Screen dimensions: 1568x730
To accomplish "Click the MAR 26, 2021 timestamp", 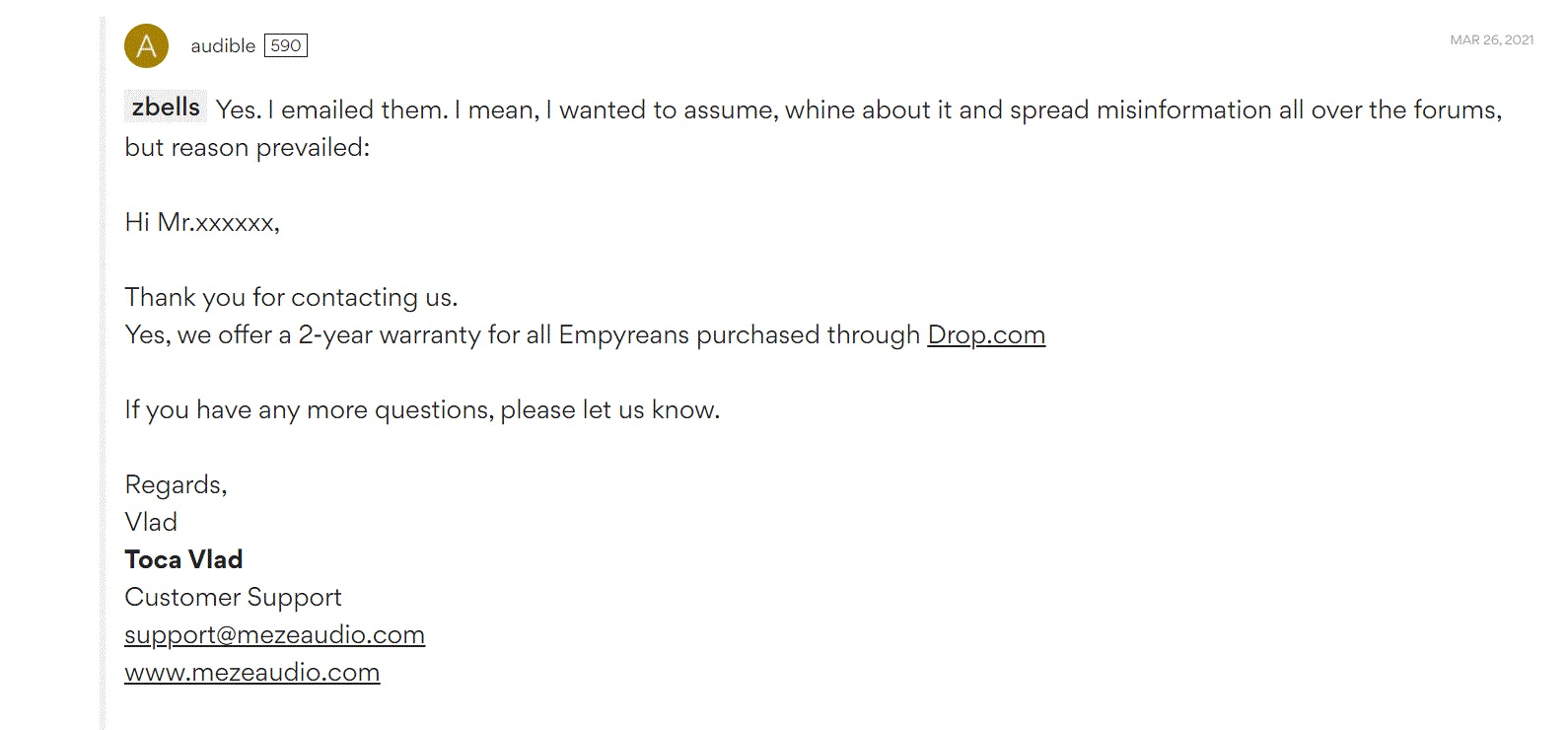I will (1491, 40).
